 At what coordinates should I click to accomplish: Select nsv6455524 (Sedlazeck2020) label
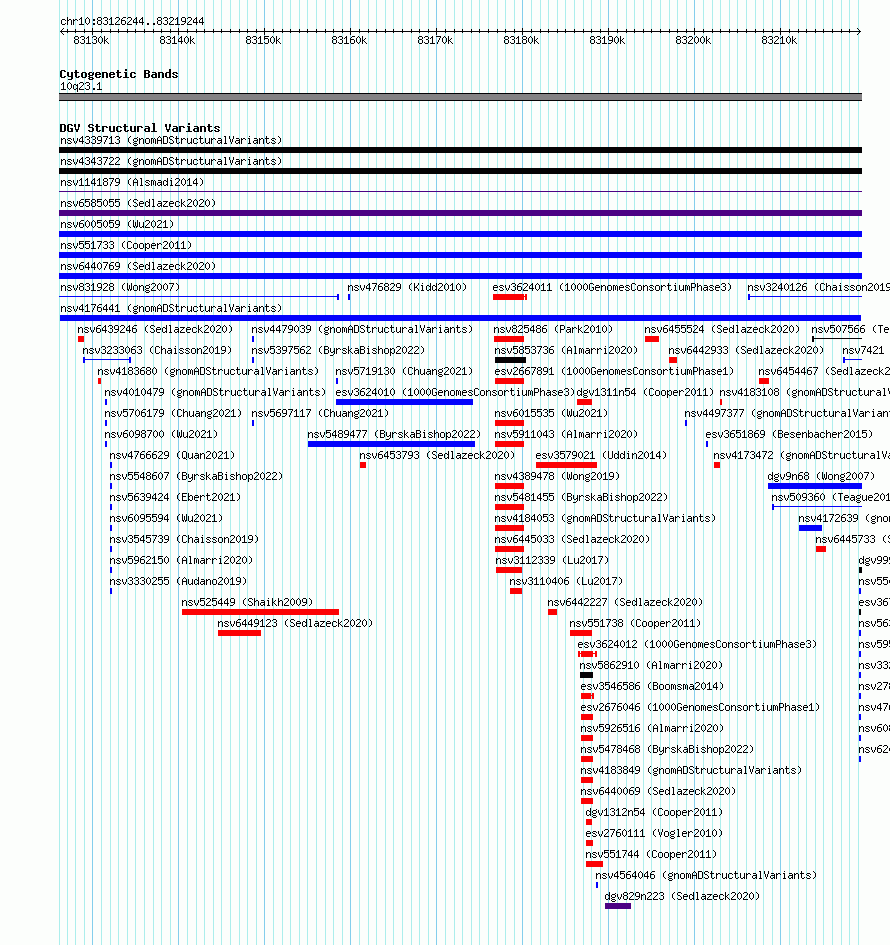click(722, 330)
